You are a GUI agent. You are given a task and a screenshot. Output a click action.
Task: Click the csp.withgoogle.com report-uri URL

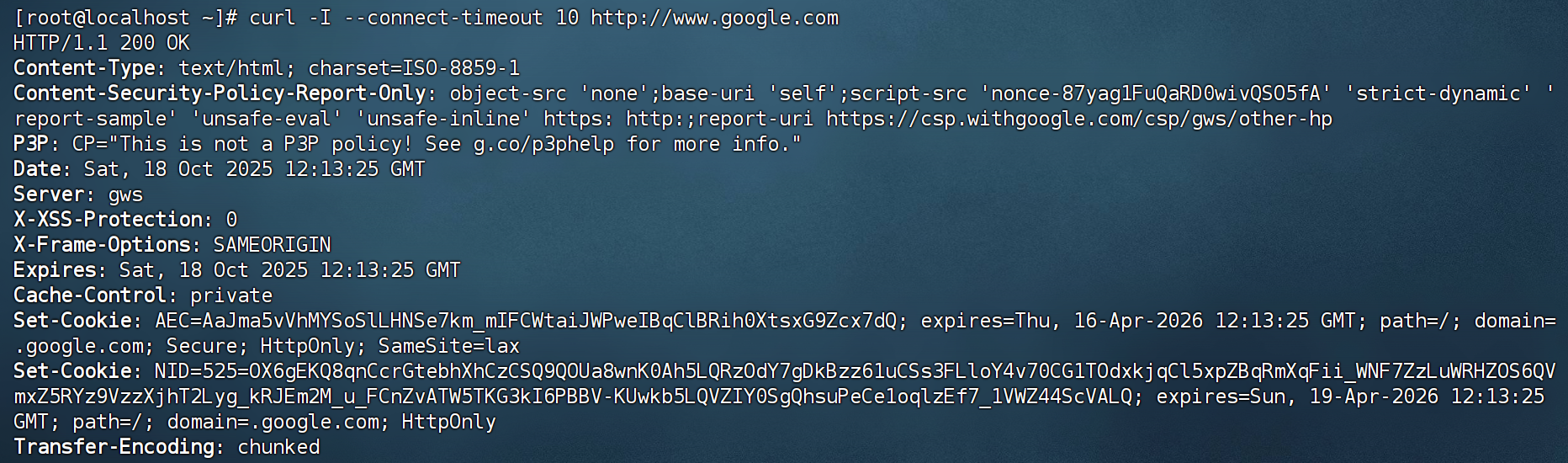tap(1078, 119)
